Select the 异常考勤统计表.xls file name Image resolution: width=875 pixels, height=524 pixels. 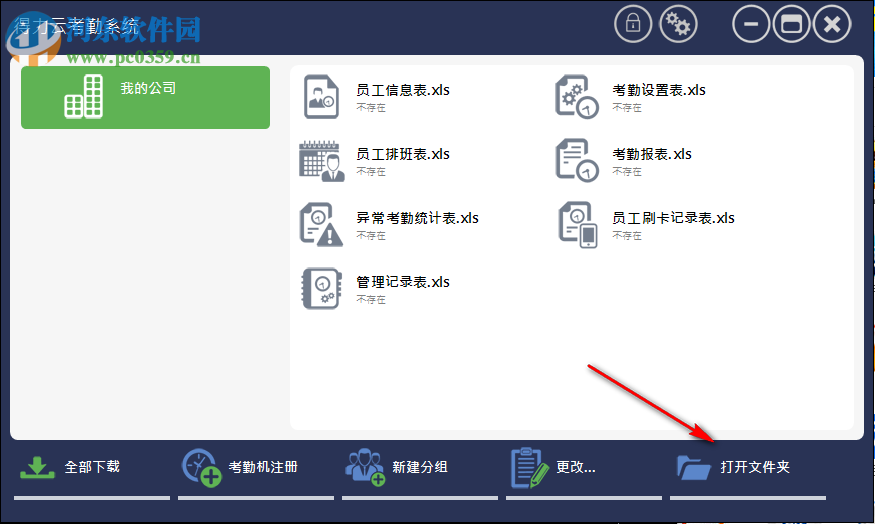click(417, 218)
